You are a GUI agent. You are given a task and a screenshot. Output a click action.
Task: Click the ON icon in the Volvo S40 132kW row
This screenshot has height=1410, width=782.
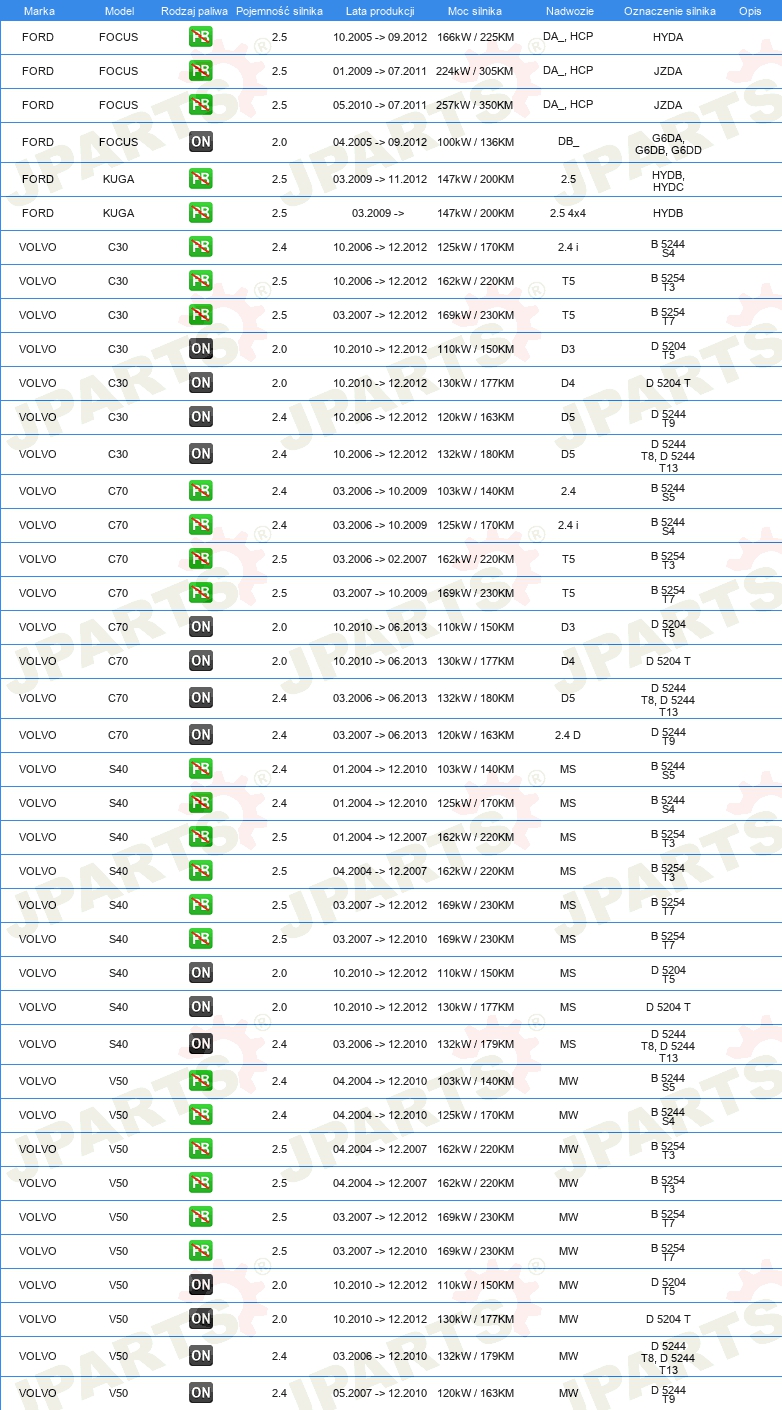tap(201, 1044)
